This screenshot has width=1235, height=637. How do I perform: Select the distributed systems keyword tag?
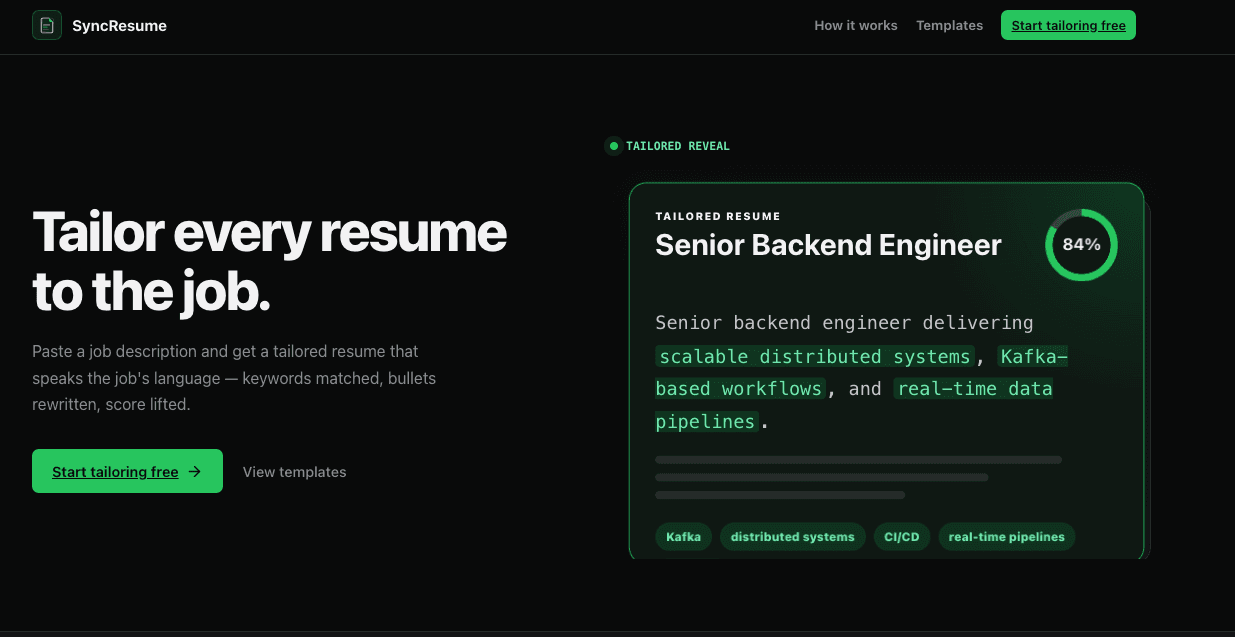pos(792,537)
